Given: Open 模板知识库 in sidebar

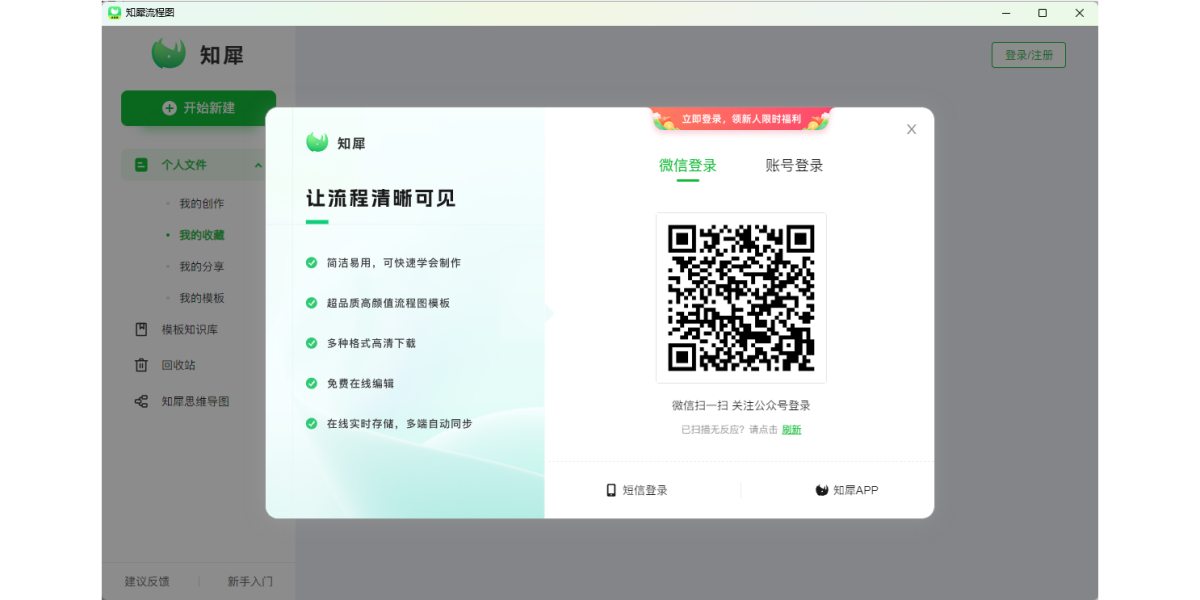Looking at the screenshot, I should (189, 330).
